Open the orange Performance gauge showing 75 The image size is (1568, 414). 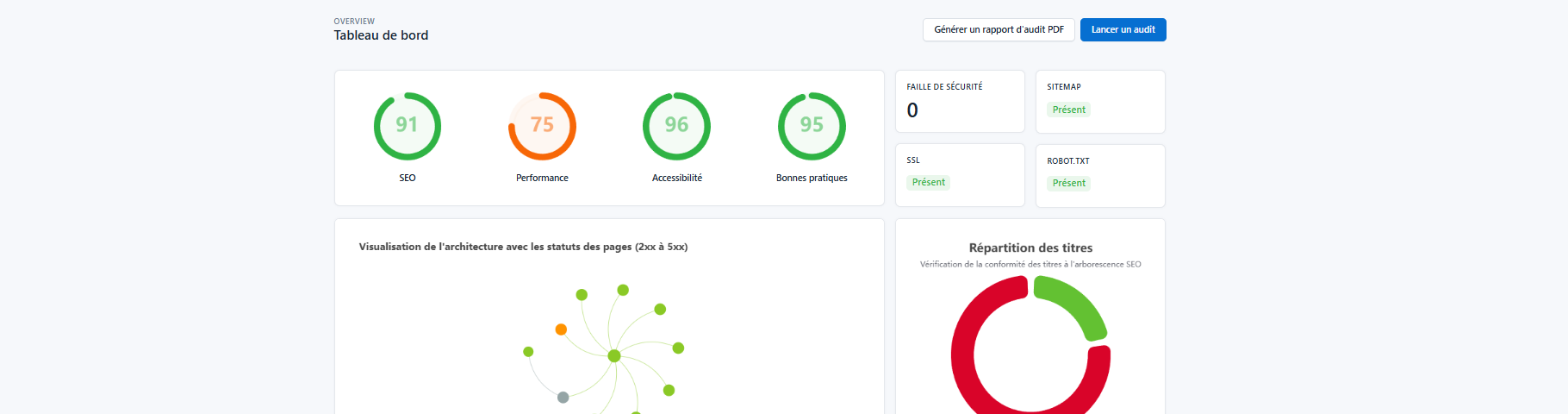pyautogui.click(x=542, y=126)
